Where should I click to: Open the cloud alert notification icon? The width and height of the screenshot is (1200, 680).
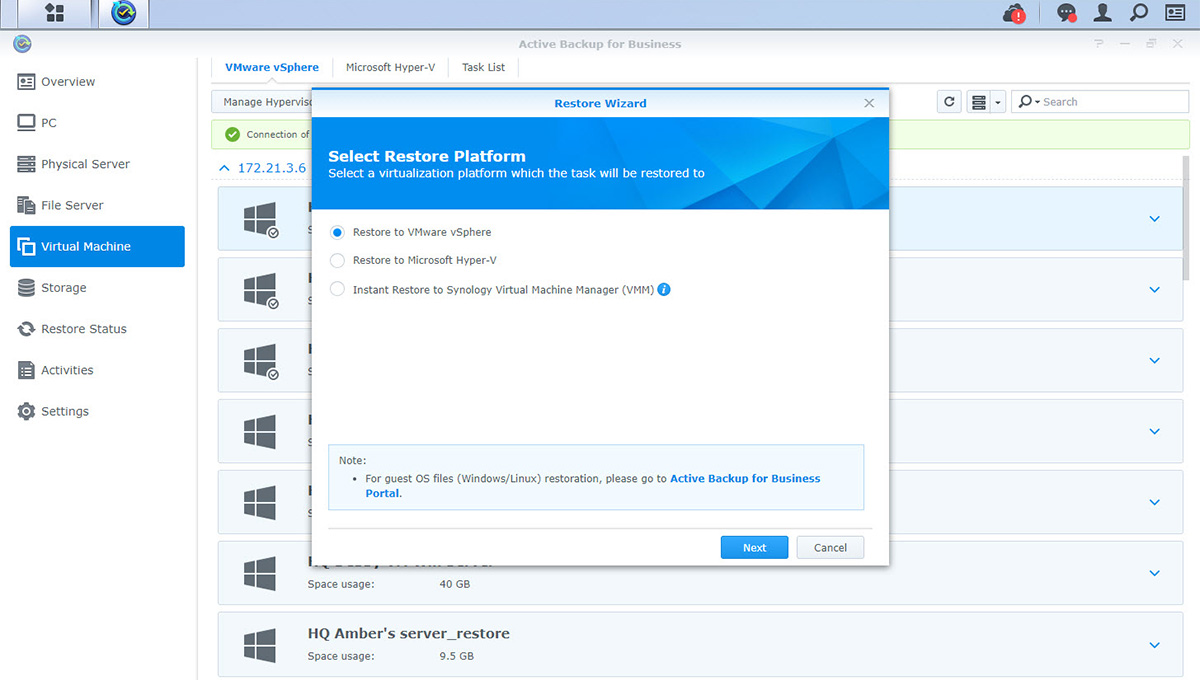click(x=1014, y=14)
